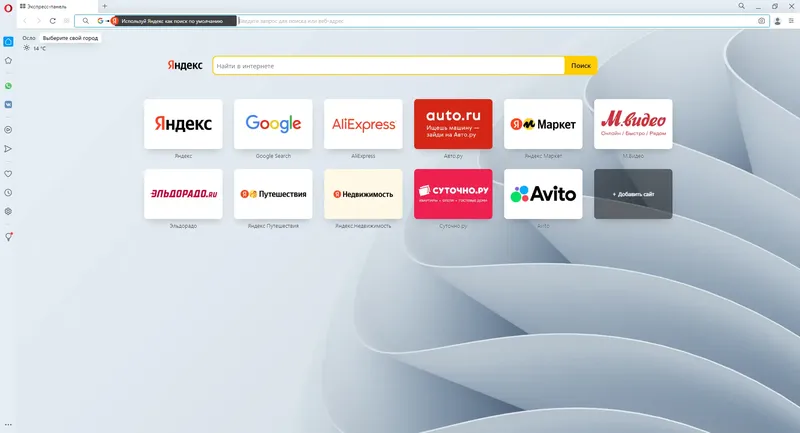
Task: Click the Яндекс search box on the page
Action: 389,66
